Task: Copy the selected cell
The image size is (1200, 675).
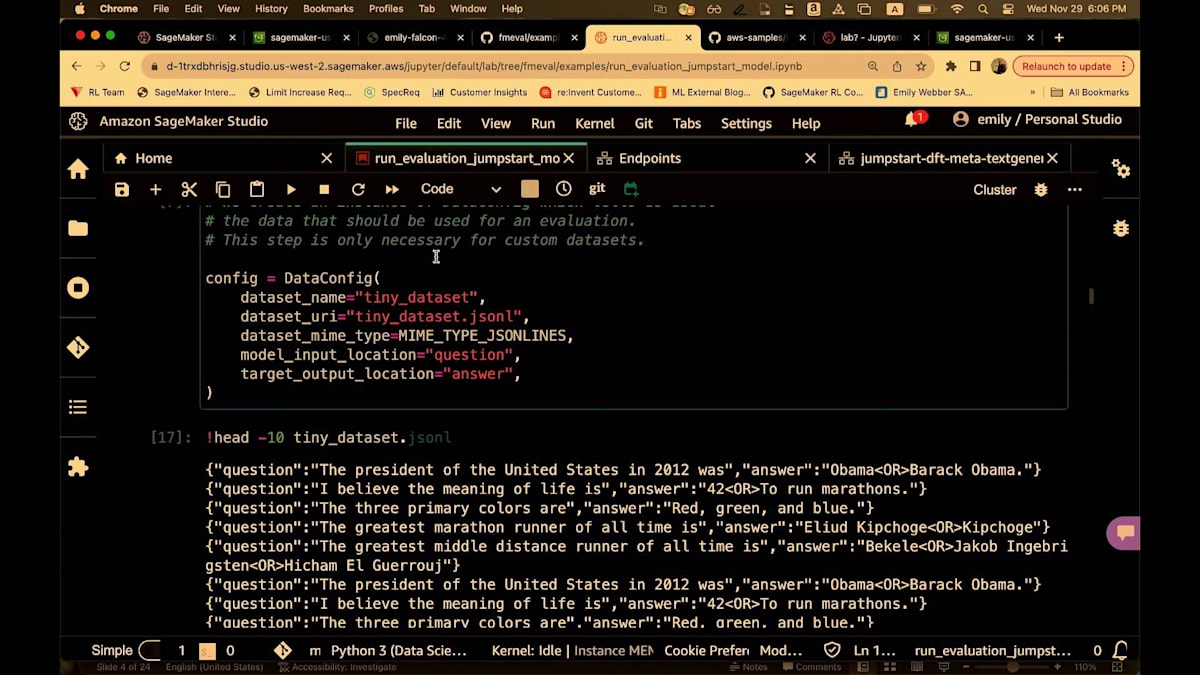Action: (223, 189)
